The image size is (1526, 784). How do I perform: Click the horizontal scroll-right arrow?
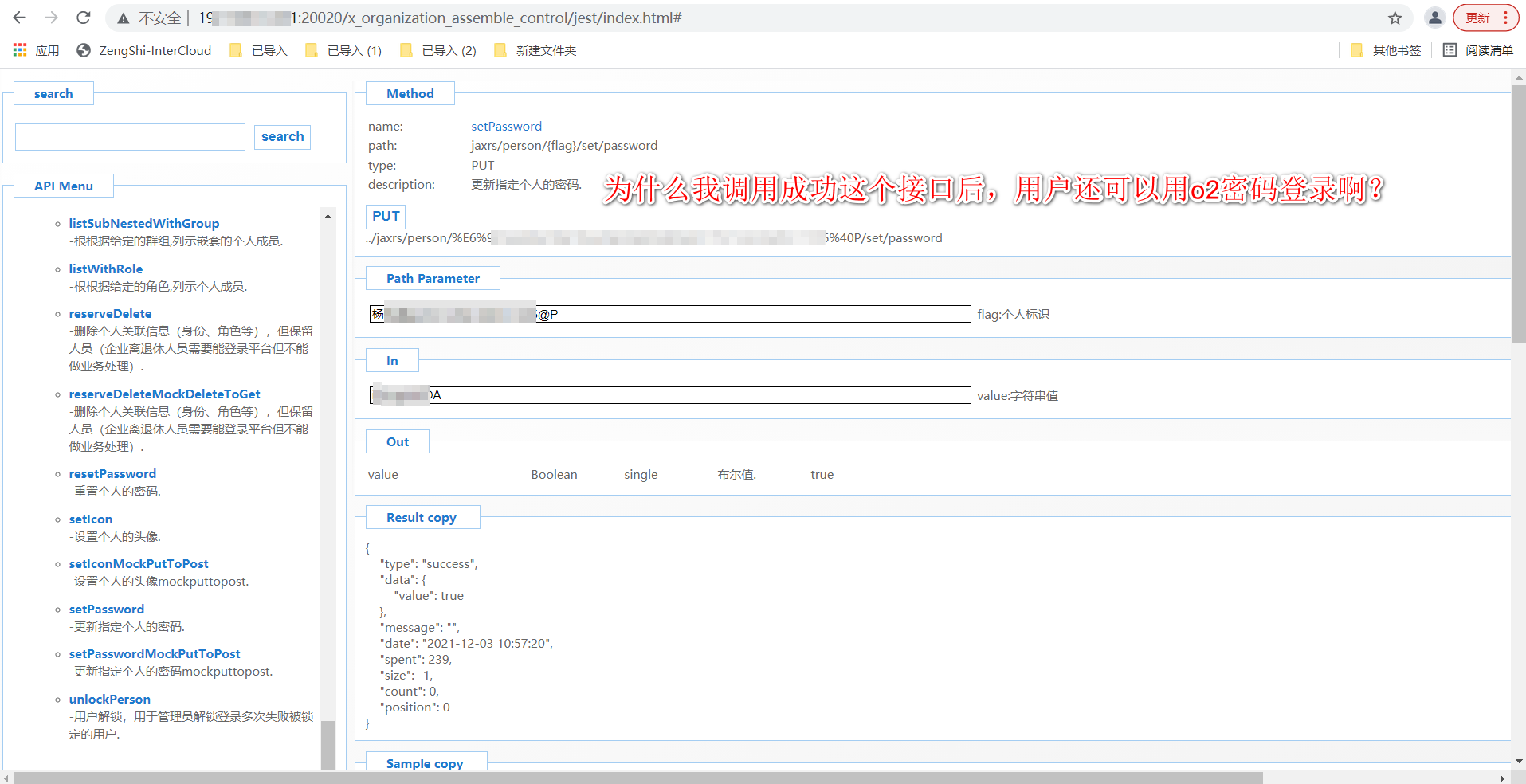tap(1502, 778)
